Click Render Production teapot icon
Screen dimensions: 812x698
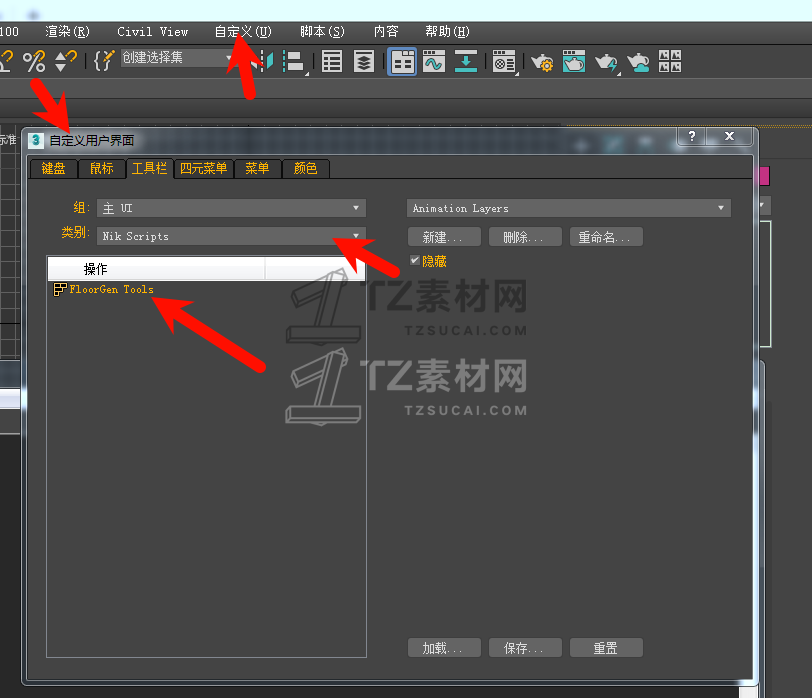pyautogui.click(x=606, y=62)
